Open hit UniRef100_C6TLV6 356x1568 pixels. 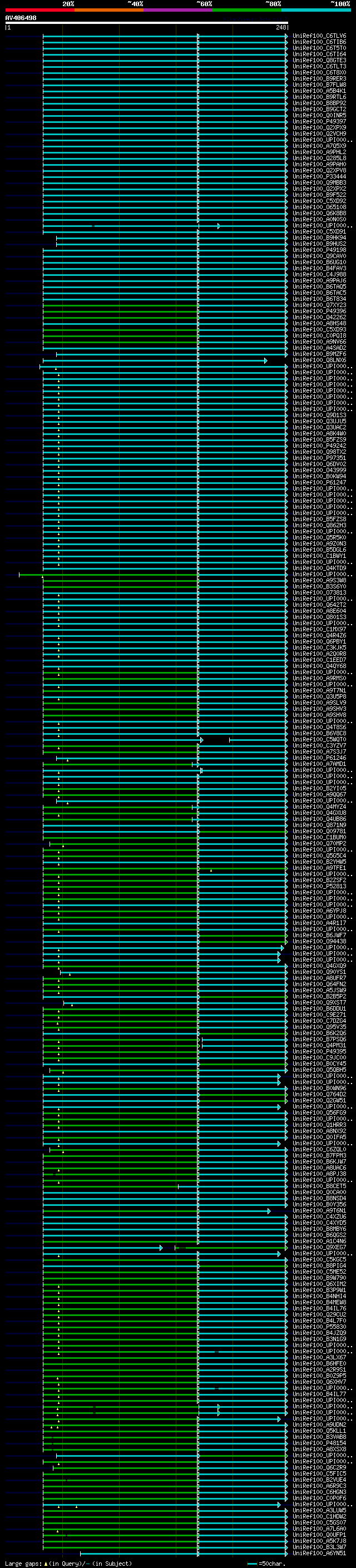click(319, 36)
